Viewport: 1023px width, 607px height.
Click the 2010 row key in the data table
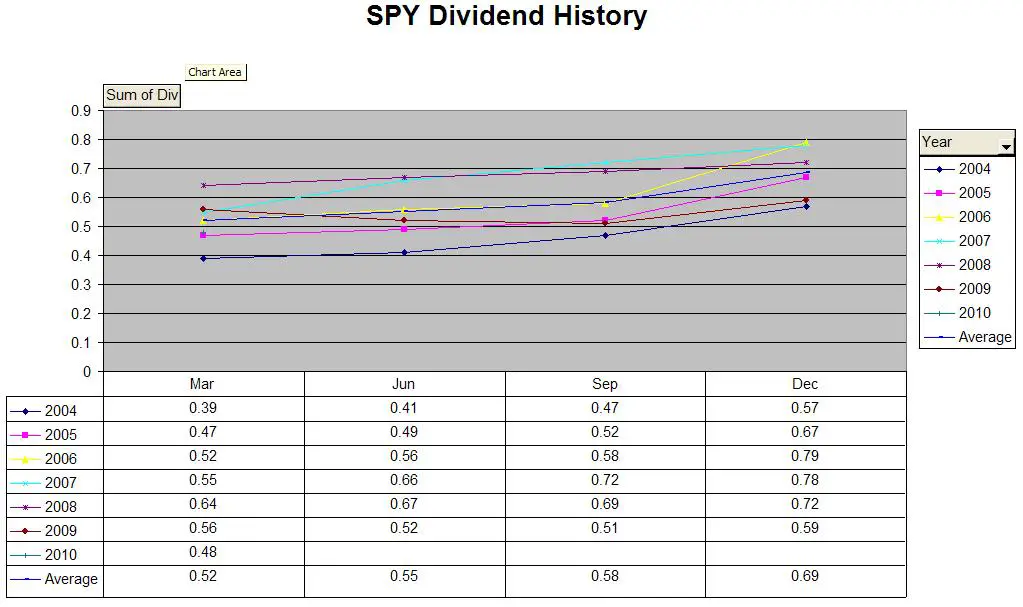coord(55,555)
